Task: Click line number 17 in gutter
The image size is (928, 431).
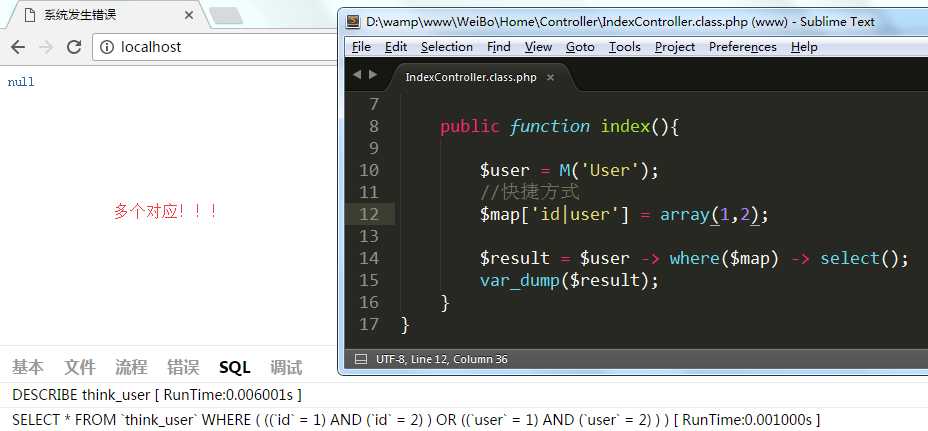Action: coord(369,324)
